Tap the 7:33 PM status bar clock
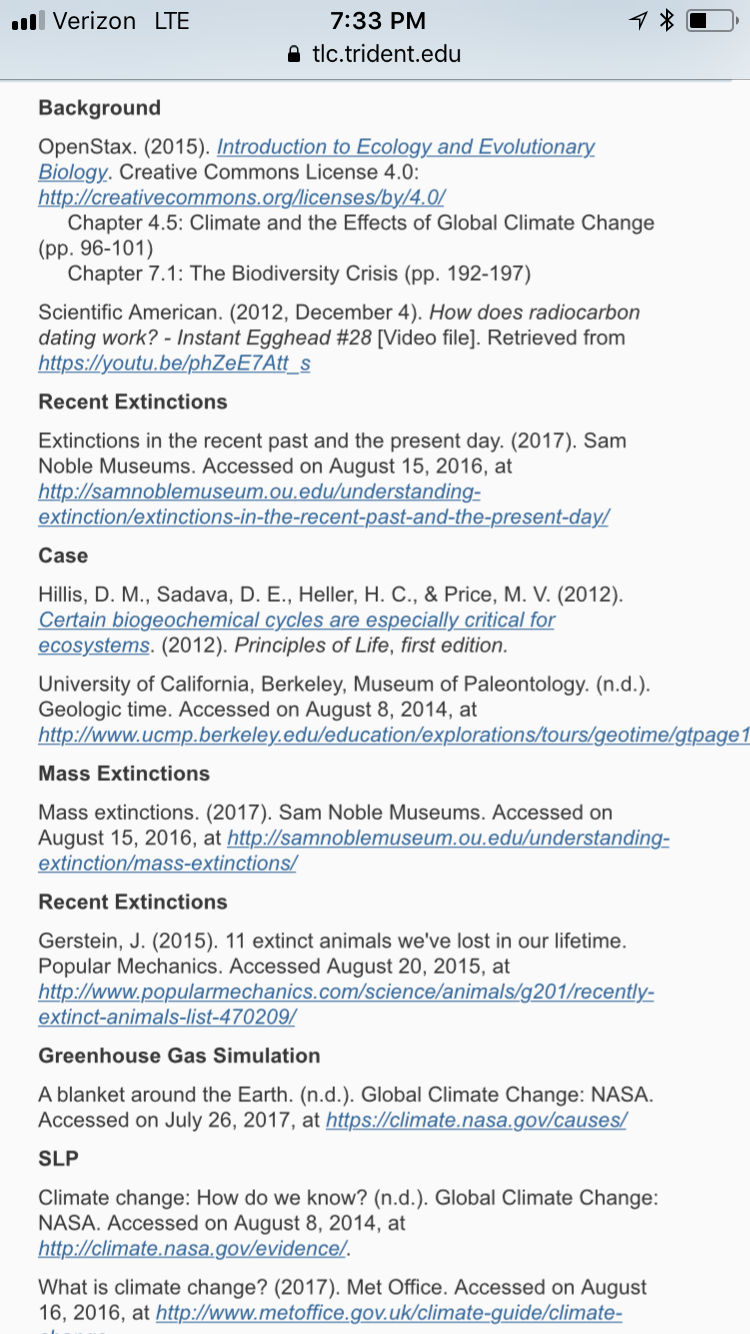The width and height of the screenshot is (750, 1334). click(377, 21)
